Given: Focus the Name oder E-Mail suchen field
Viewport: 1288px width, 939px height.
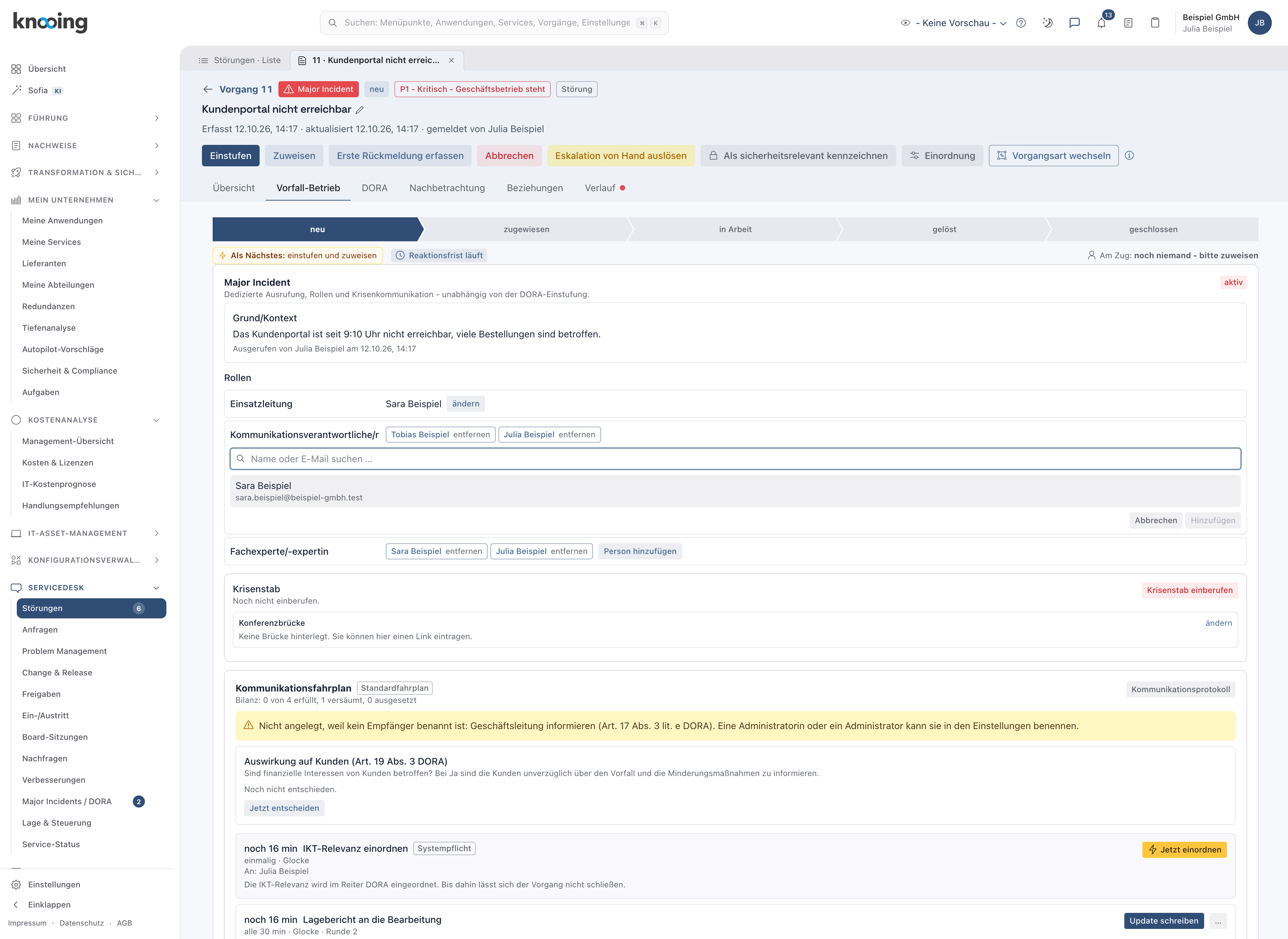Looking at the screenshot, I should (x=735, y=459).
